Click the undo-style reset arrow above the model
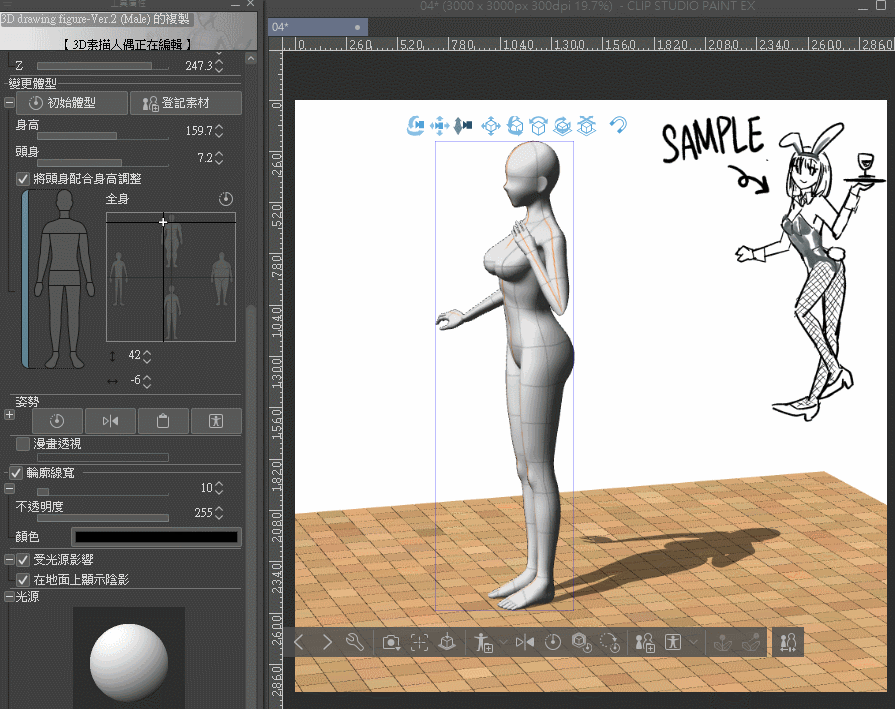This screenshot has height=709, width=895. tap(618, 125)
